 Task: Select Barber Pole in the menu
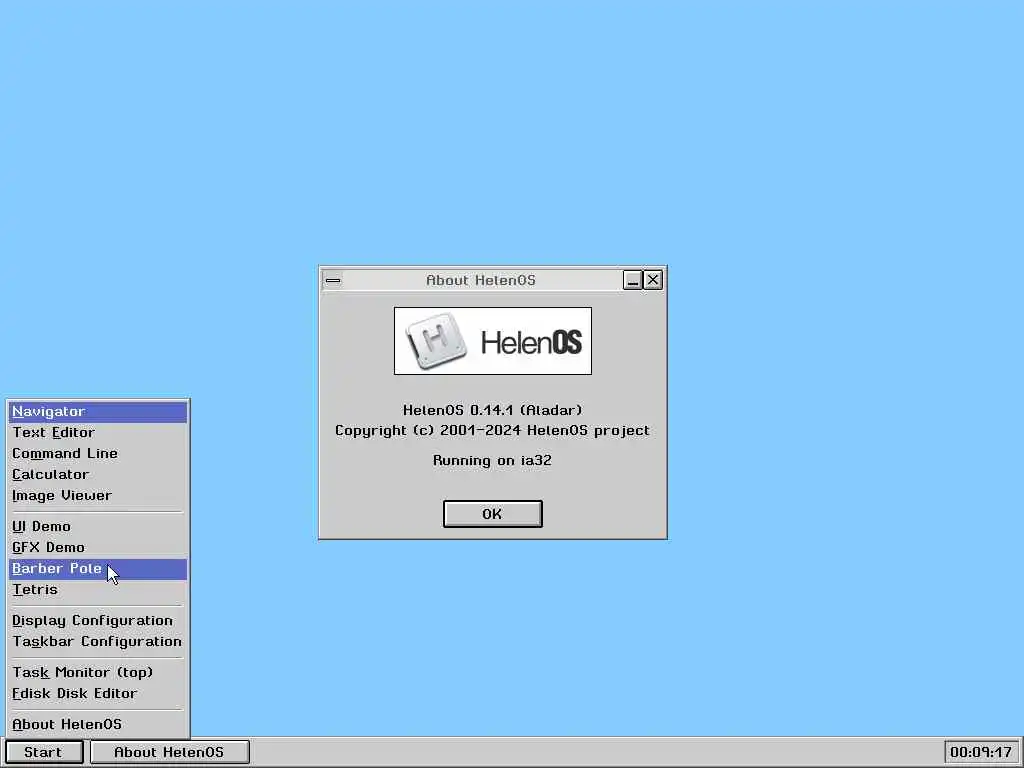click(98, 569)
